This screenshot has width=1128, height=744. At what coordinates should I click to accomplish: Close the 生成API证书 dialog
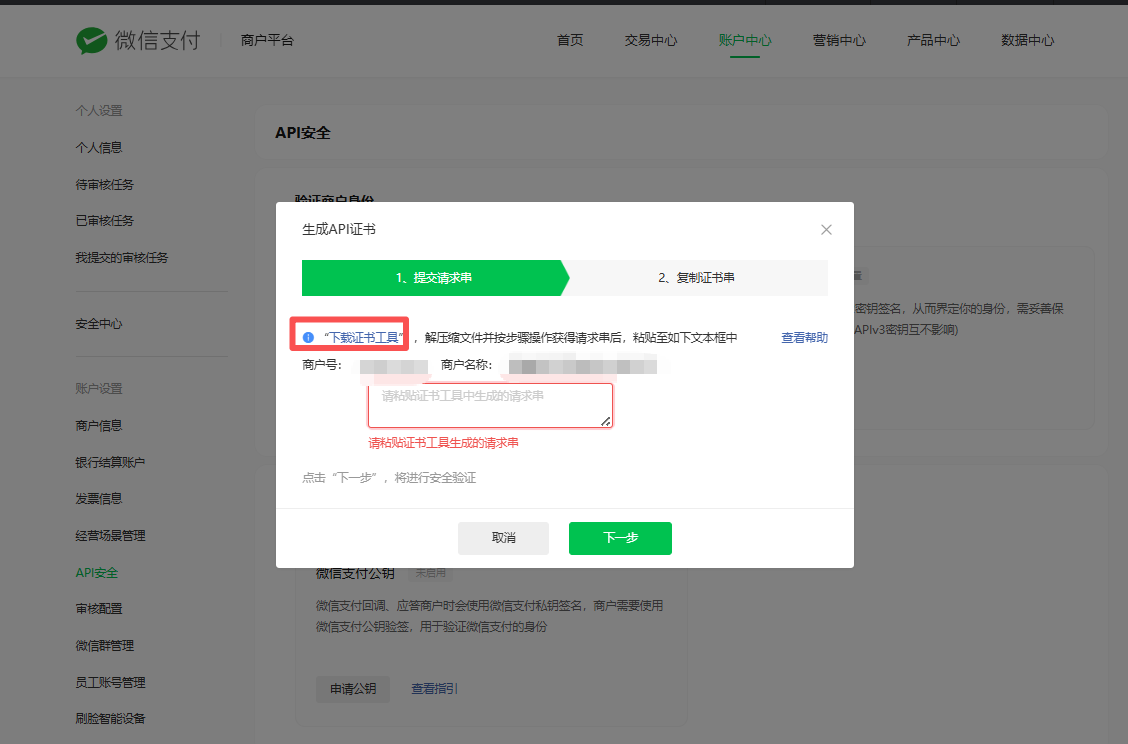(826, 230)
